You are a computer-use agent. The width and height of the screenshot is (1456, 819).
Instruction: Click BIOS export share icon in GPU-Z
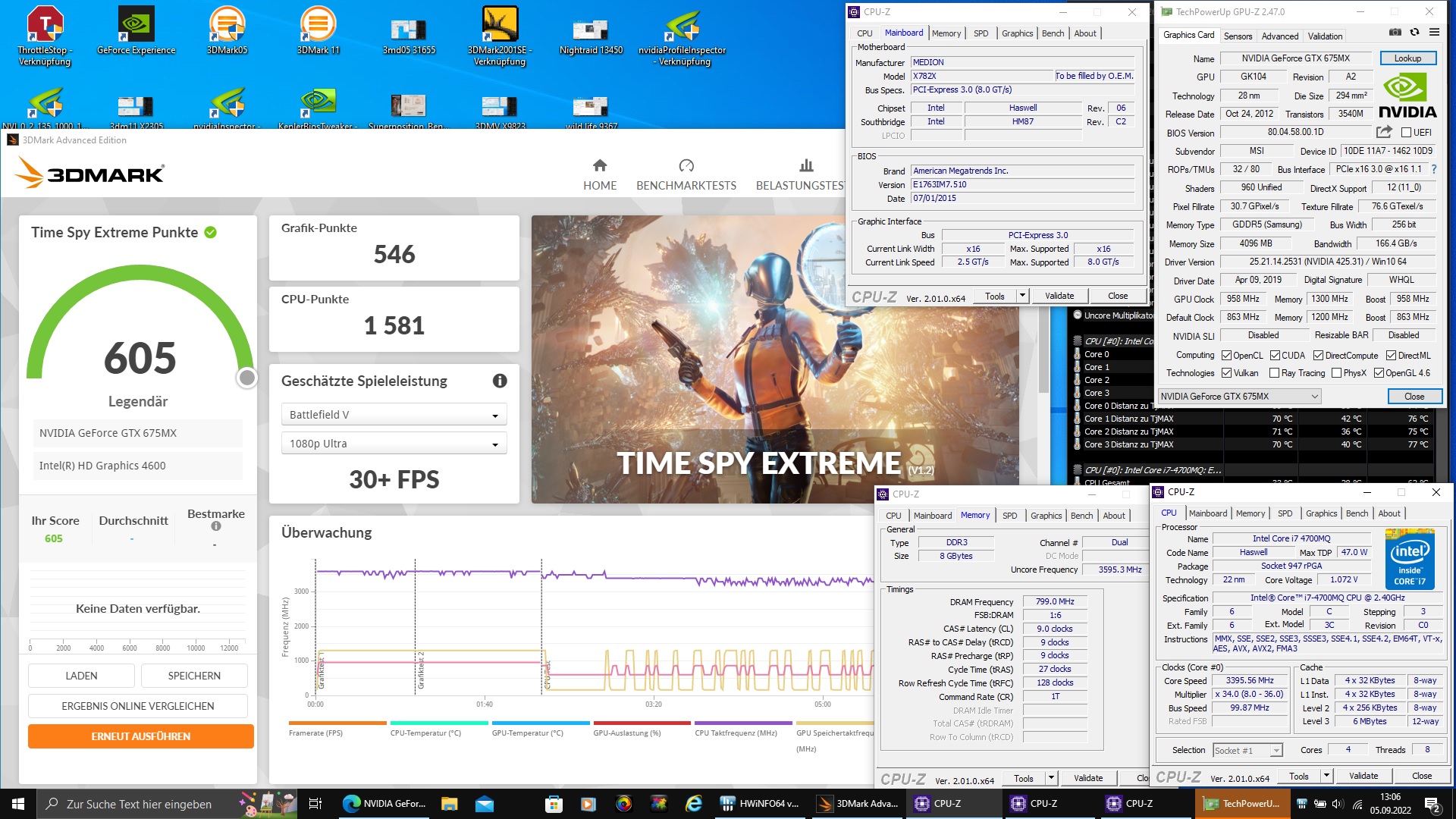pos(1384,132)
